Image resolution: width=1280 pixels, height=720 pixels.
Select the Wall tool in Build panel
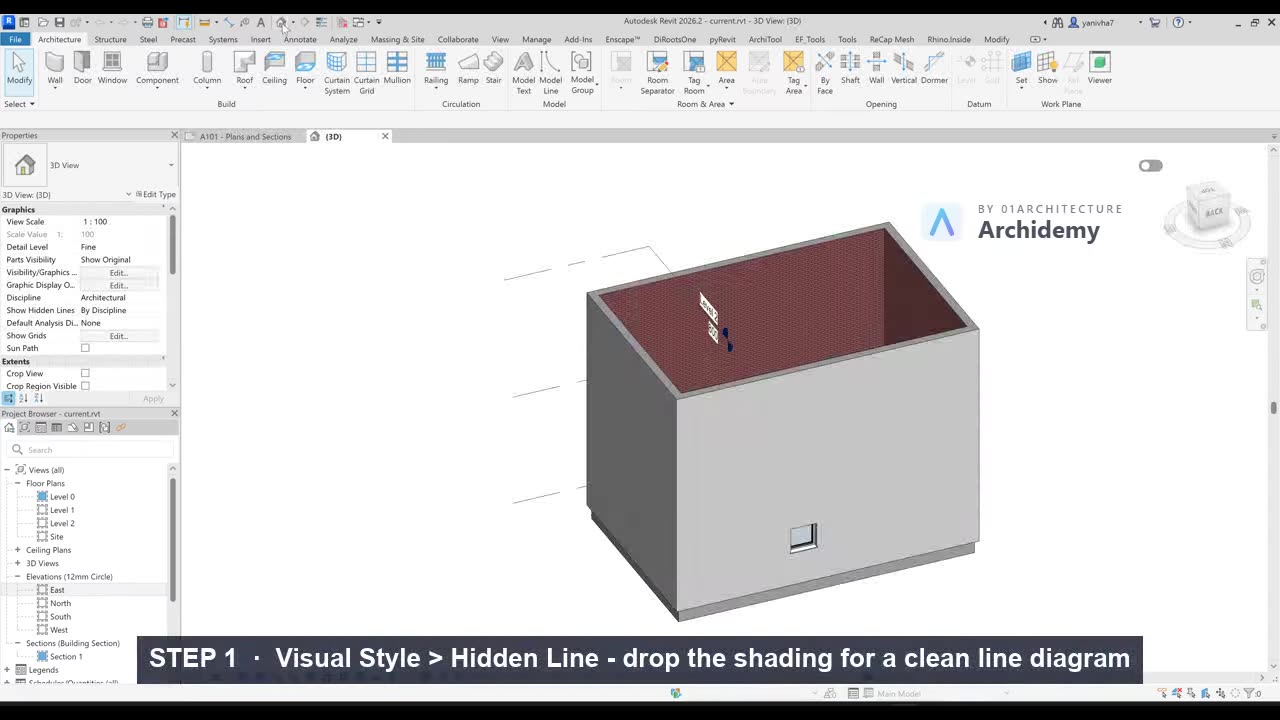point(55,68)
